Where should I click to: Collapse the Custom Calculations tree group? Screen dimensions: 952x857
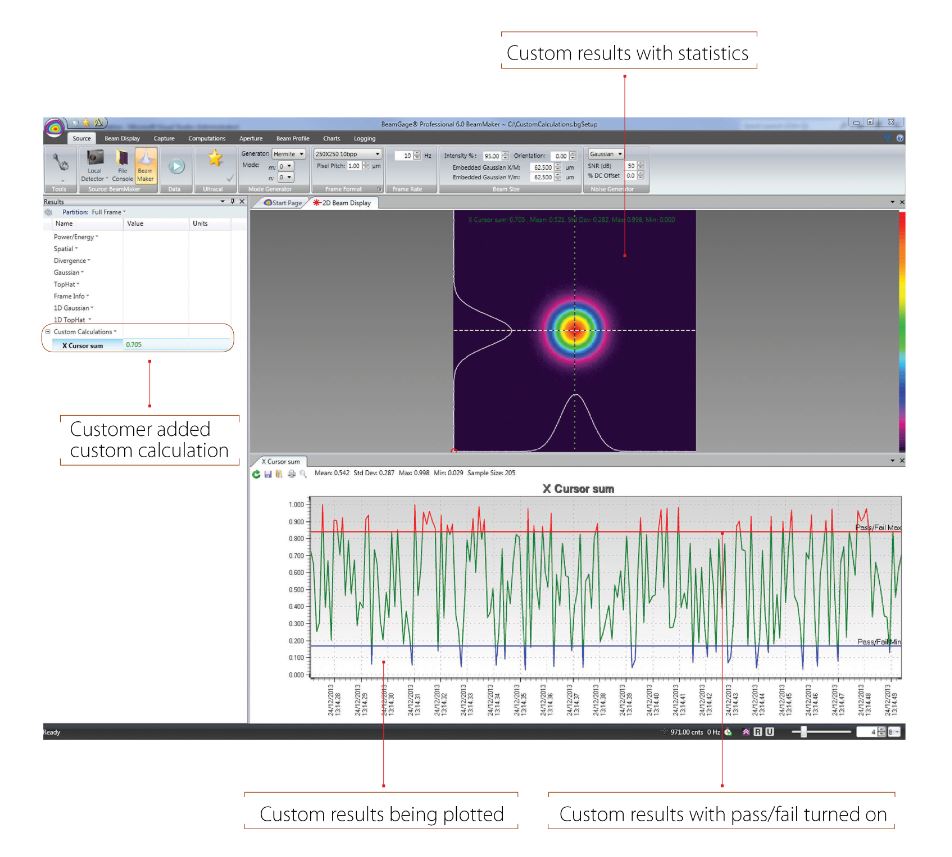click(x=47, y=331)
